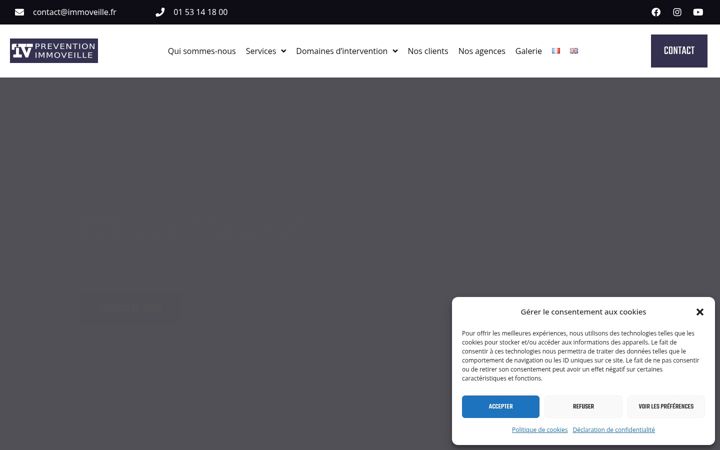Switch language with the British flag
The width and height of the screenshot is (720, 450).
click(x=574, y=51)
